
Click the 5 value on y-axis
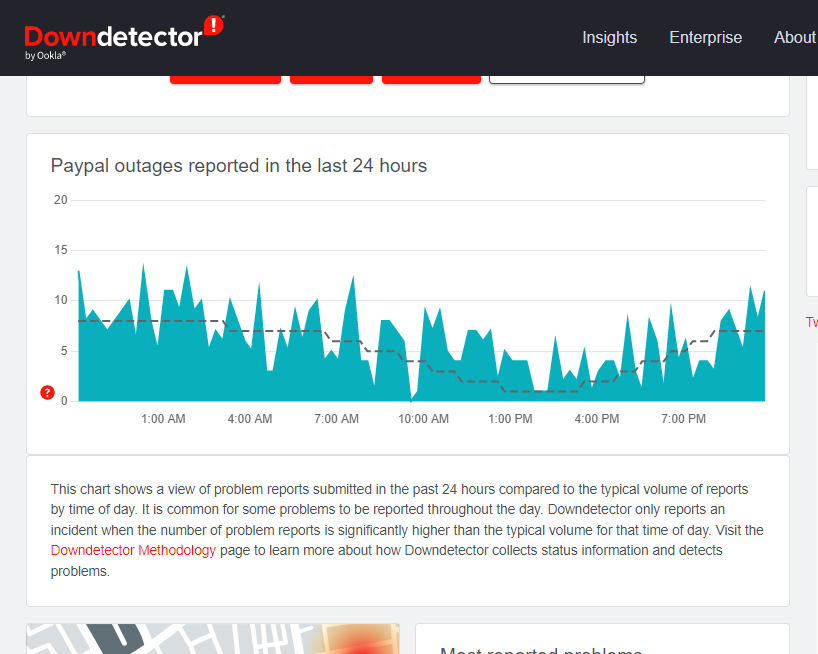(64, 350)
